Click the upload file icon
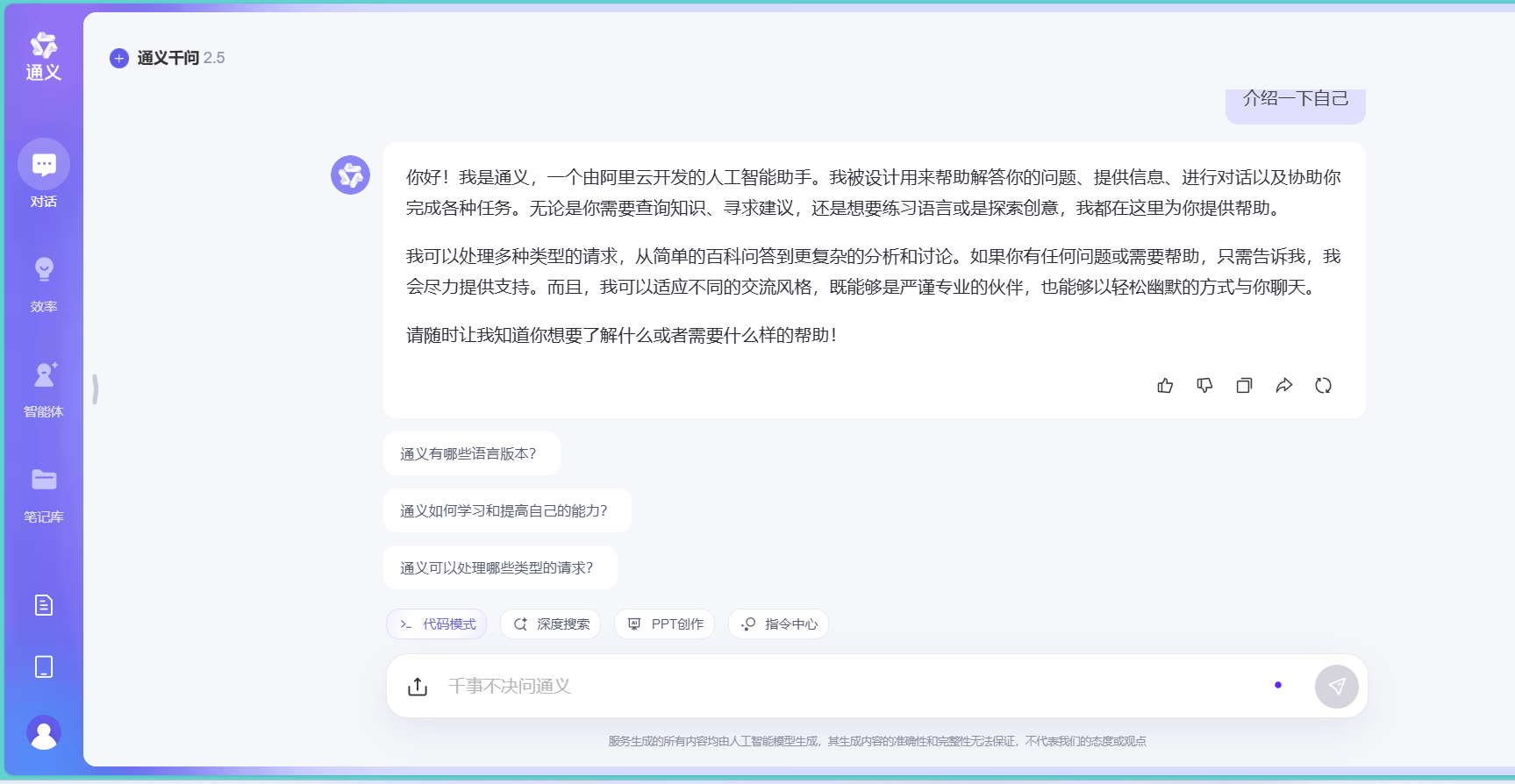 tap(418, 687)
